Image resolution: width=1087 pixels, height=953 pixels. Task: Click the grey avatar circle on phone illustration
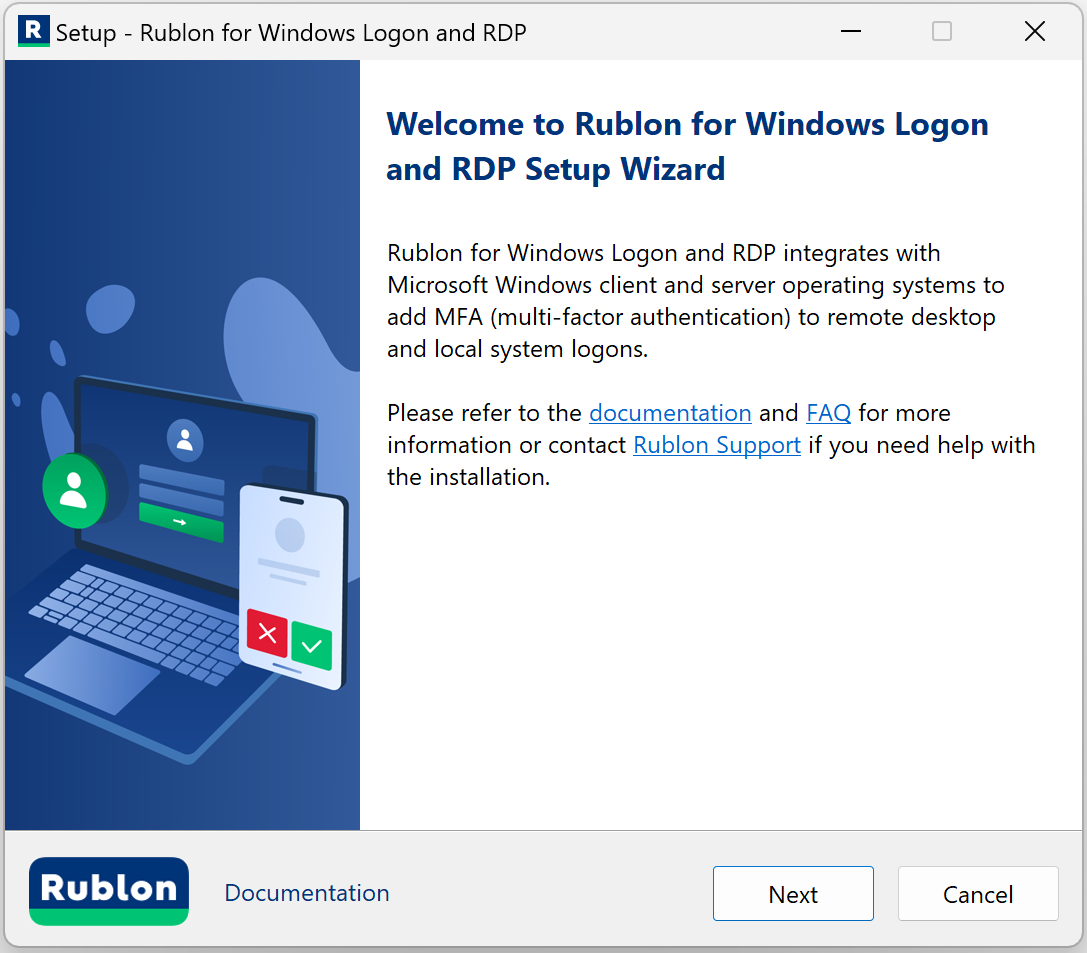click(x=290, y=535)
